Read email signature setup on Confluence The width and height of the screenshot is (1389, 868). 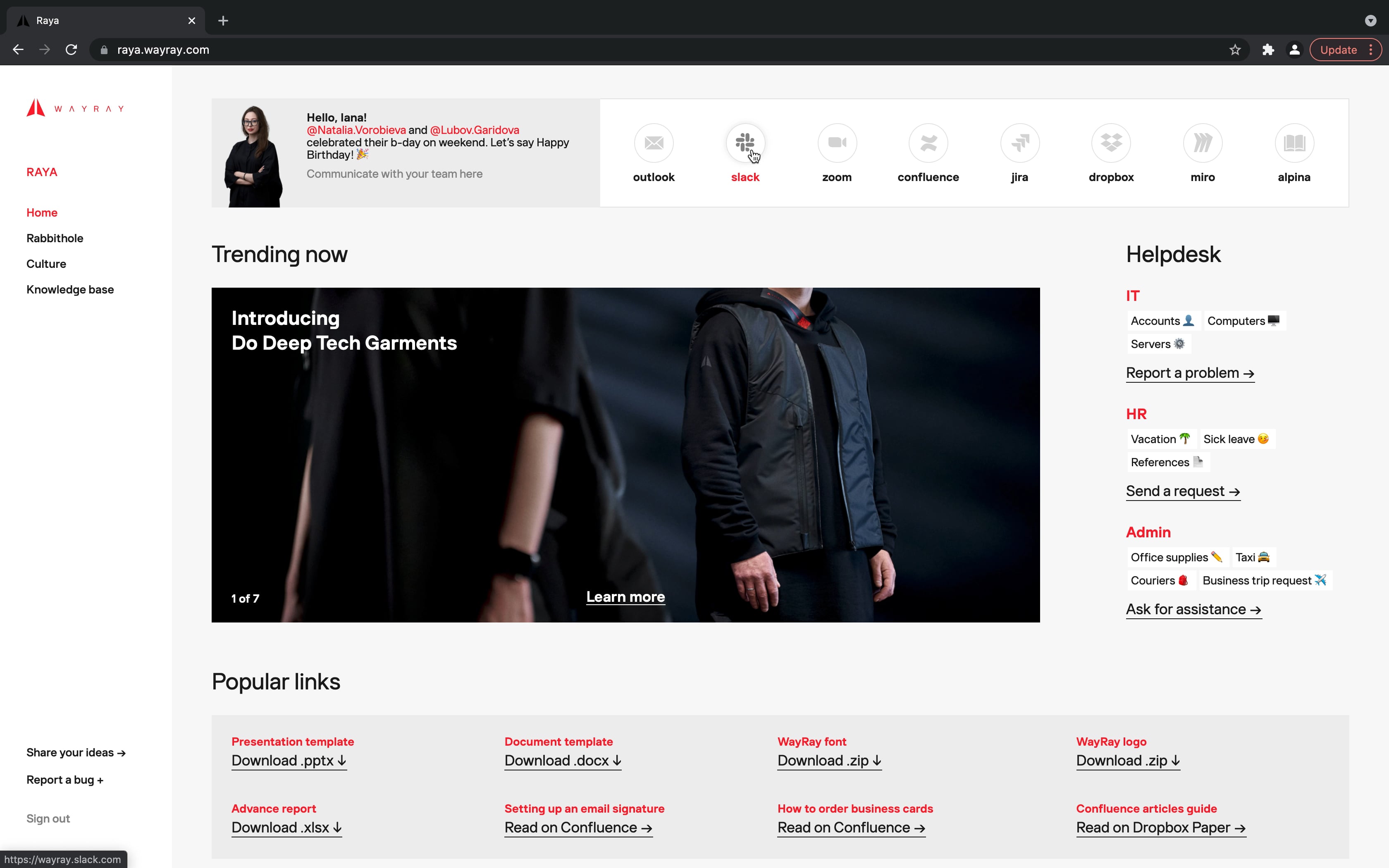(x=579, y=828)
